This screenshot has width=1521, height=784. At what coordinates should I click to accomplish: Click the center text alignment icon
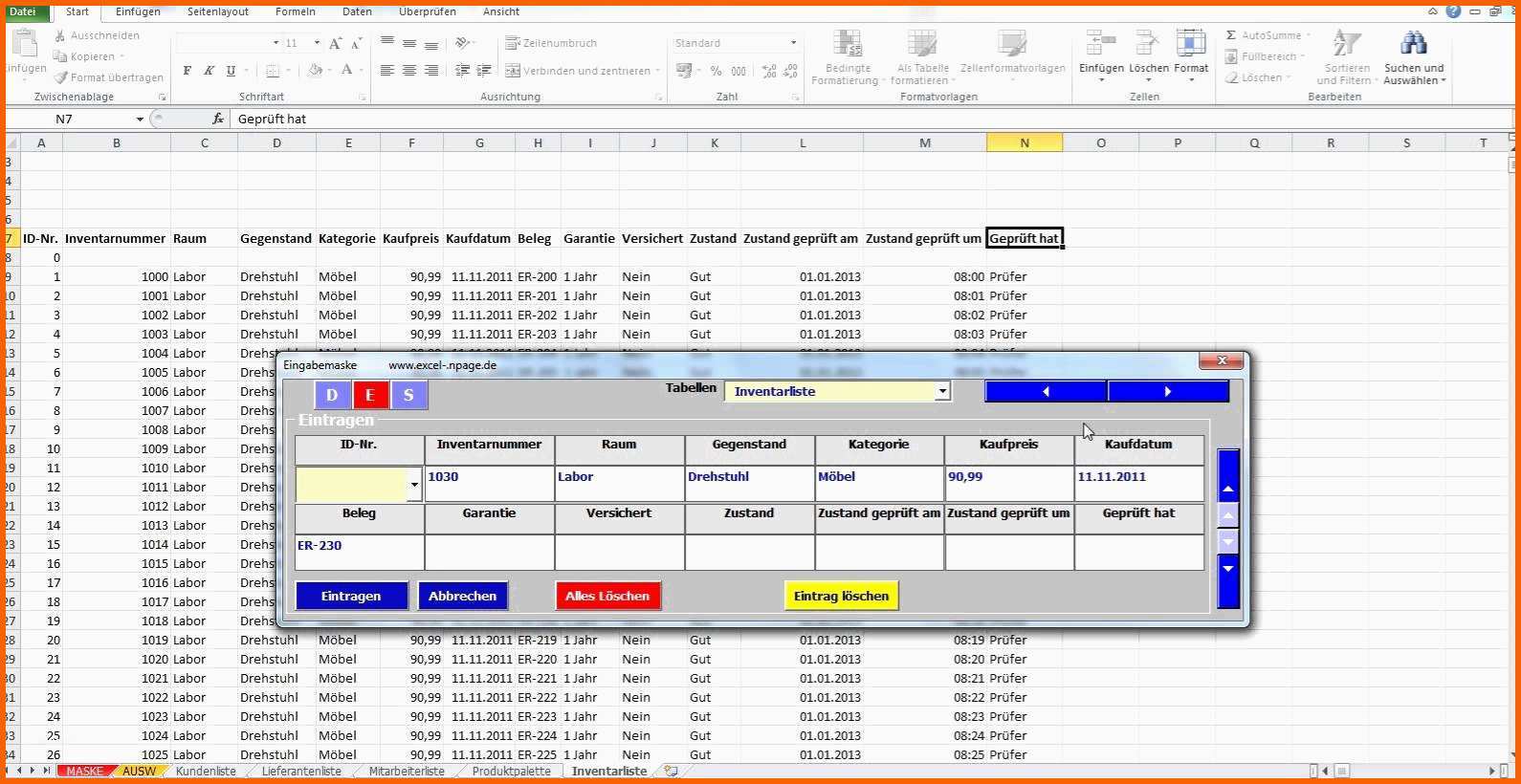point(409,71)
